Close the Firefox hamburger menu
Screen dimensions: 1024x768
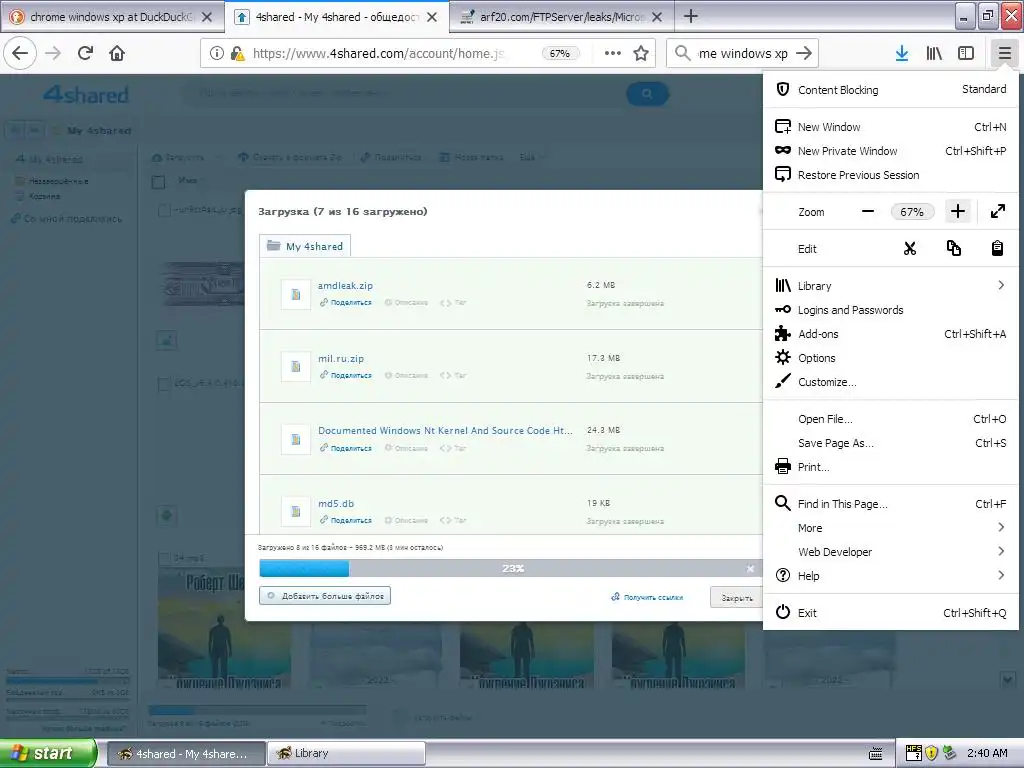[x=1004, y=54]
